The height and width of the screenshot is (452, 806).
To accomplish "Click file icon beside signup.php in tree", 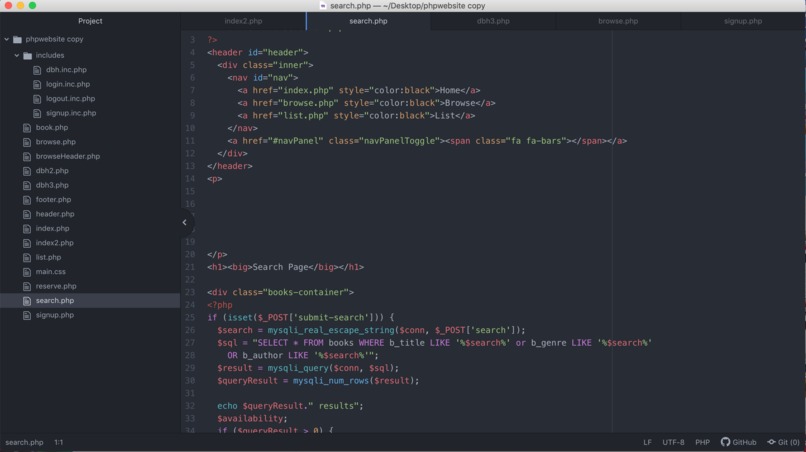I will (27, 315).
